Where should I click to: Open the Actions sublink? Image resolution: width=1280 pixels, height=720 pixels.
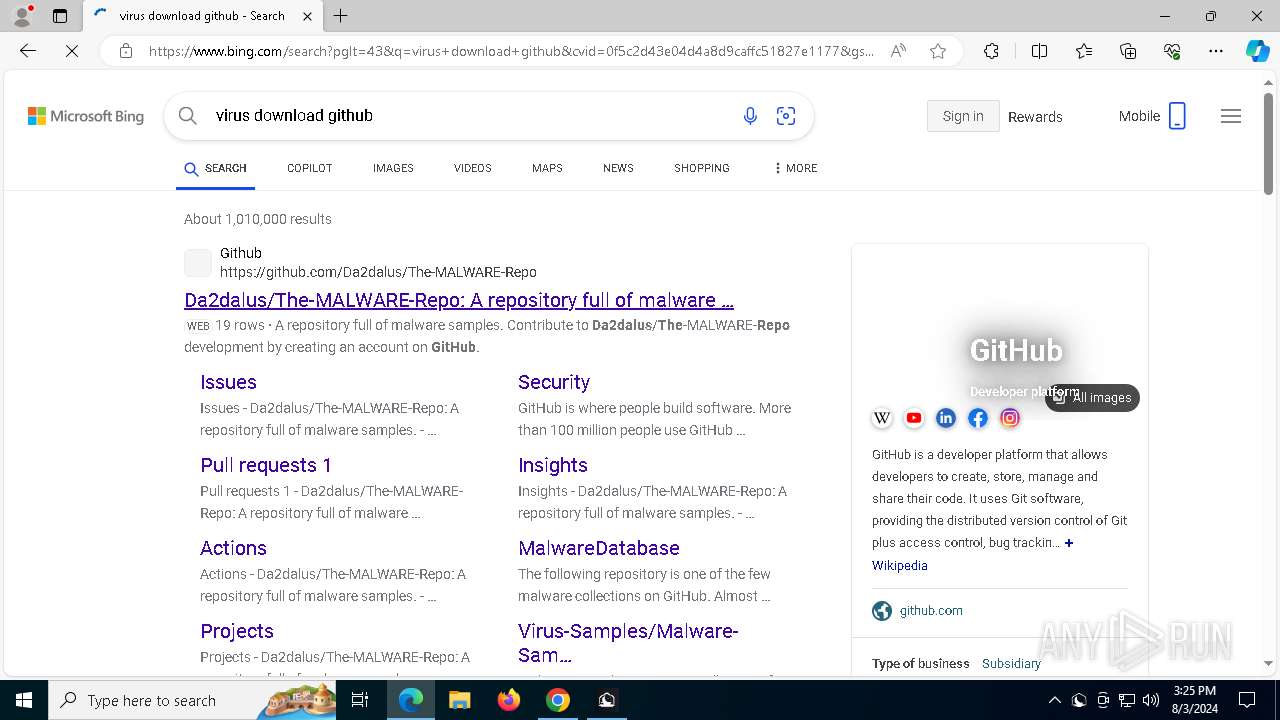(233, 548)
